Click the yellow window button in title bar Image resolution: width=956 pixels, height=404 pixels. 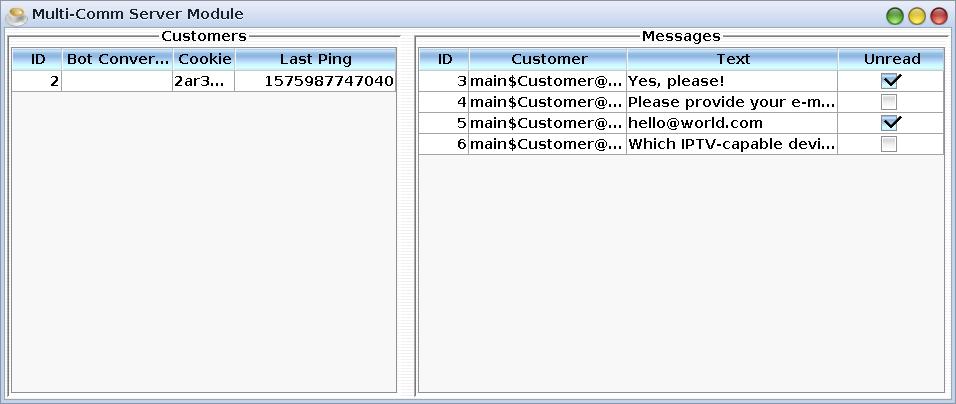coord(916,16)
